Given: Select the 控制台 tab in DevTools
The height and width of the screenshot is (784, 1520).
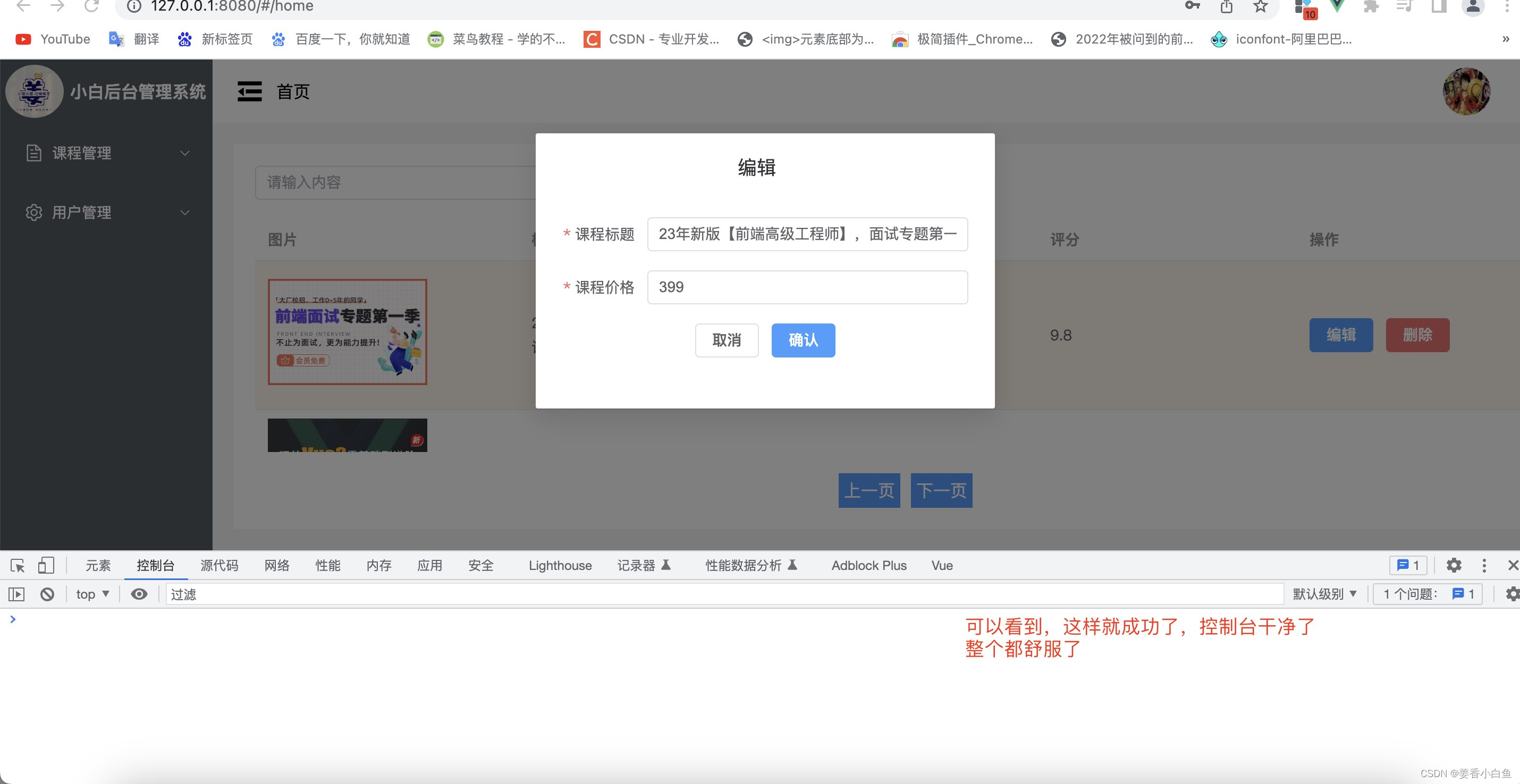Looking at the screenshot, I should pyautogui.click(x=155, y=566).
